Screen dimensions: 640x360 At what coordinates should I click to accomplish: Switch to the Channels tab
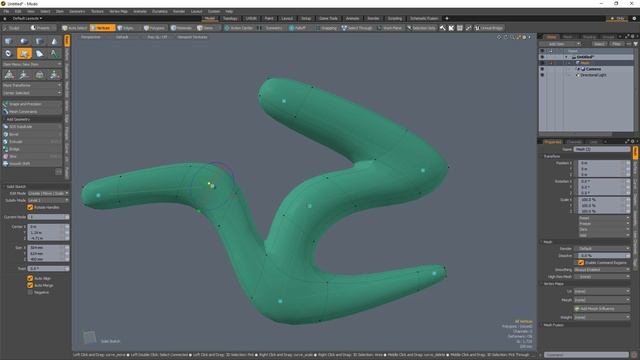(x=574, y=142)
